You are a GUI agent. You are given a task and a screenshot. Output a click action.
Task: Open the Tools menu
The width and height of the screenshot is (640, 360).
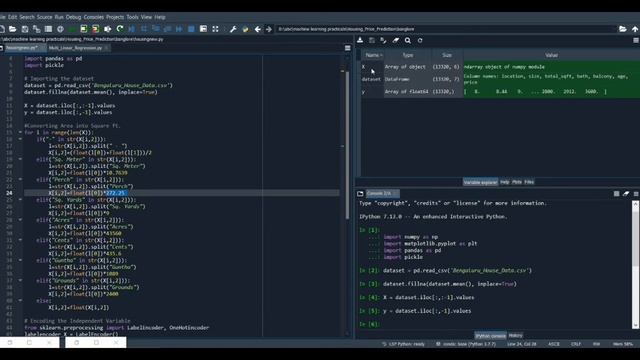[132, 17]
